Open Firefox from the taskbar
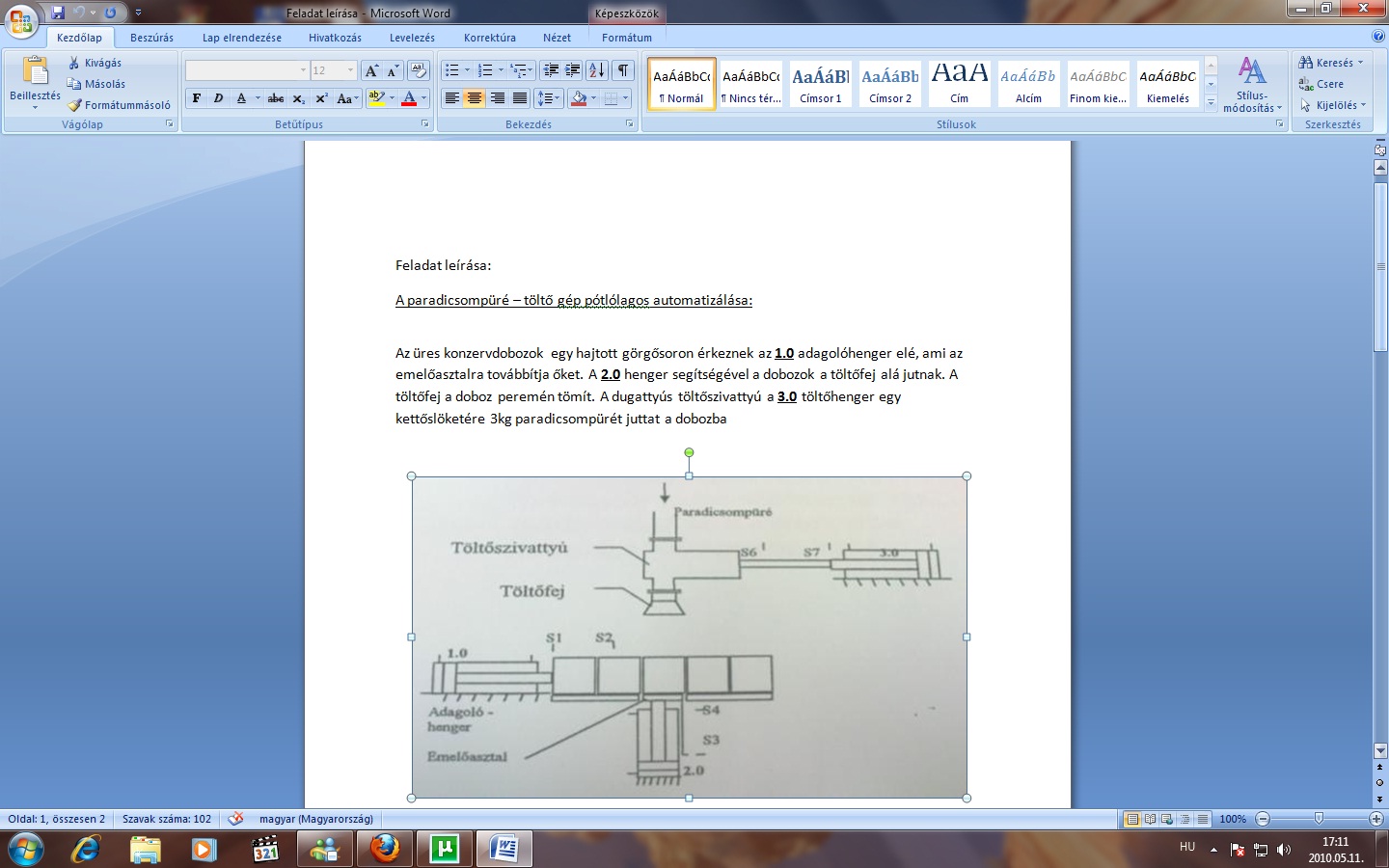Screen dimensions: 1389x868 coord(384,850)
